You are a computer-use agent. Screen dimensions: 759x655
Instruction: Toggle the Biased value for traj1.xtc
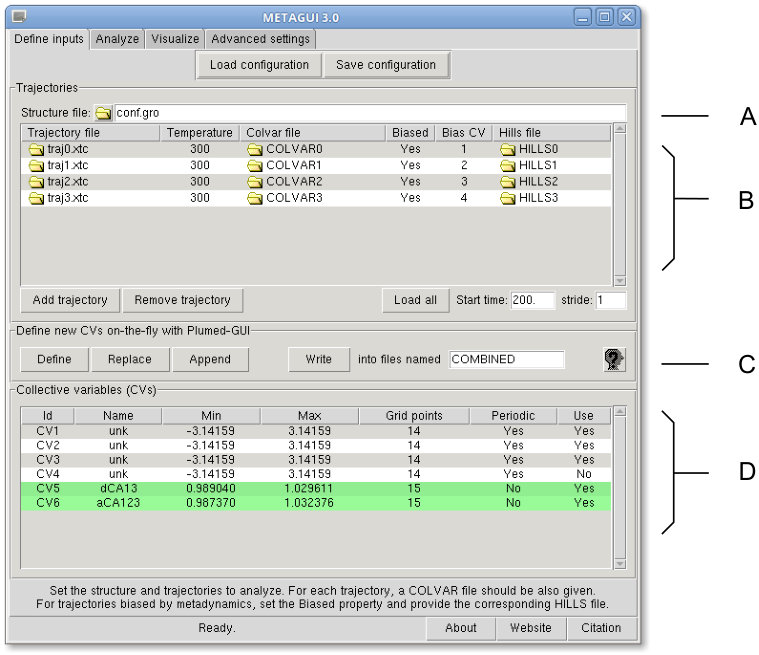click(410, 166)
